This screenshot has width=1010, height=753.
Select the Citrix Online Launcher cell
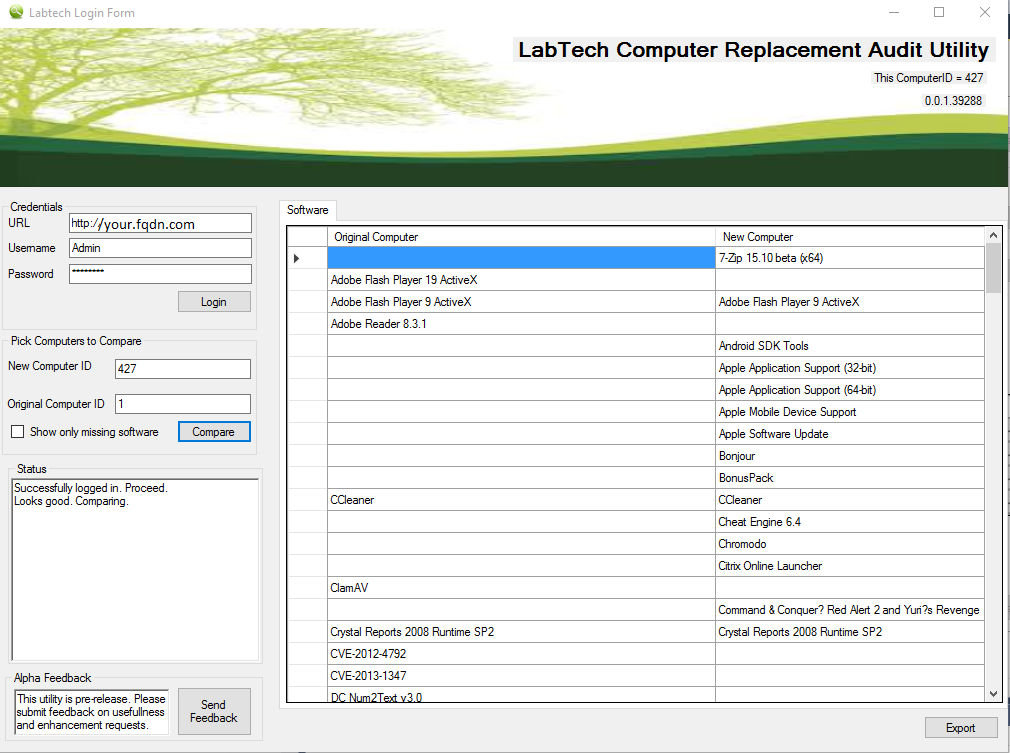tap(850, 566)
